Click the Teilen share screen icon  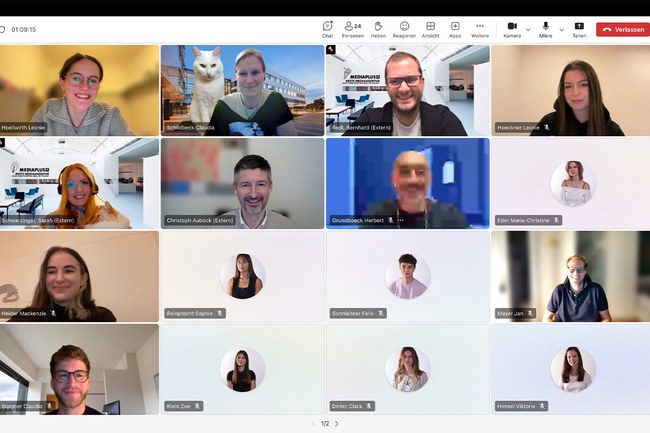(x=579, y=29)
